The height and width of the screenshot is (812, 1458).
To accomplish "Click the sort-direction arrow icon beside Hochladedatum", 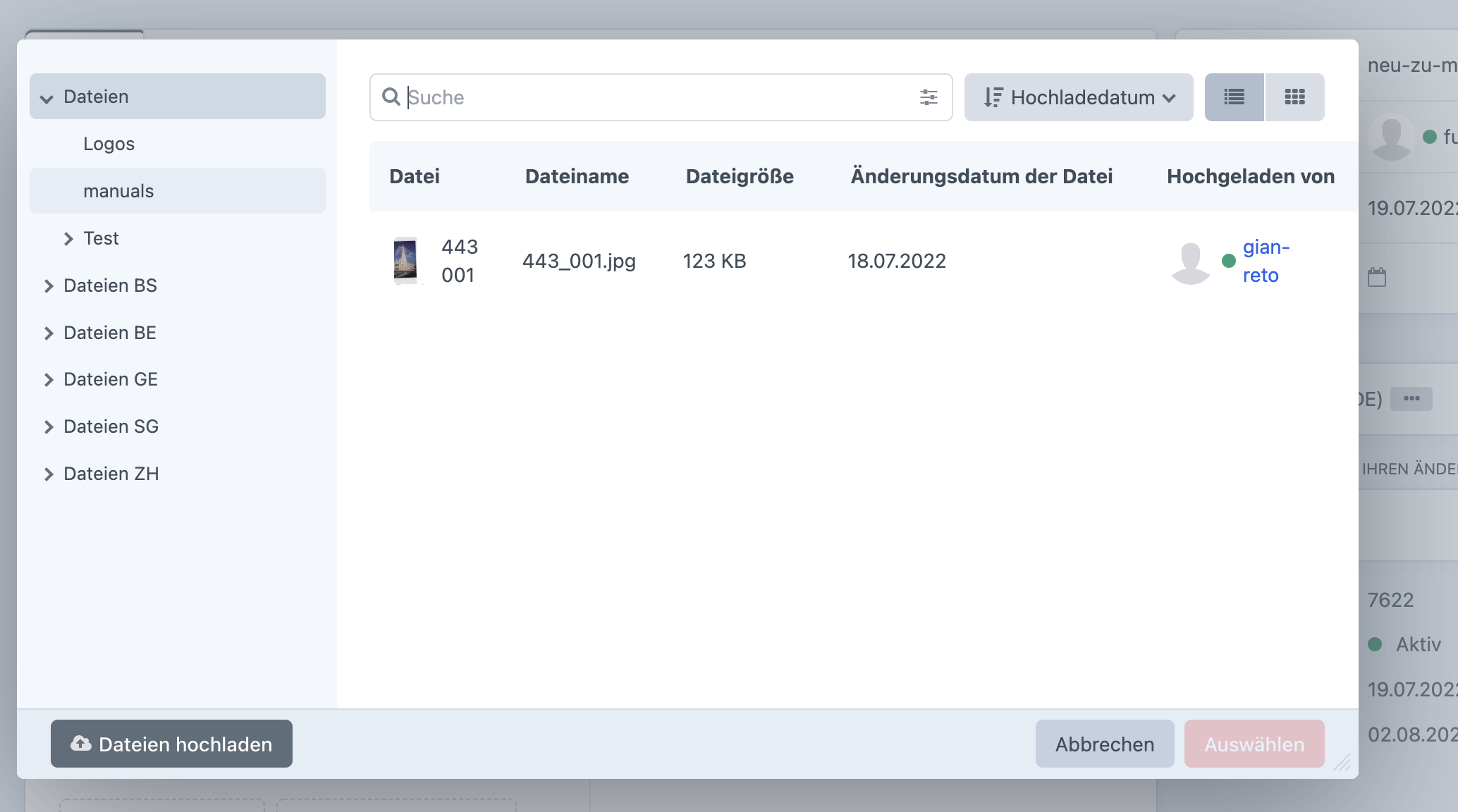I will pyautogui.click(x=993, y=97).
